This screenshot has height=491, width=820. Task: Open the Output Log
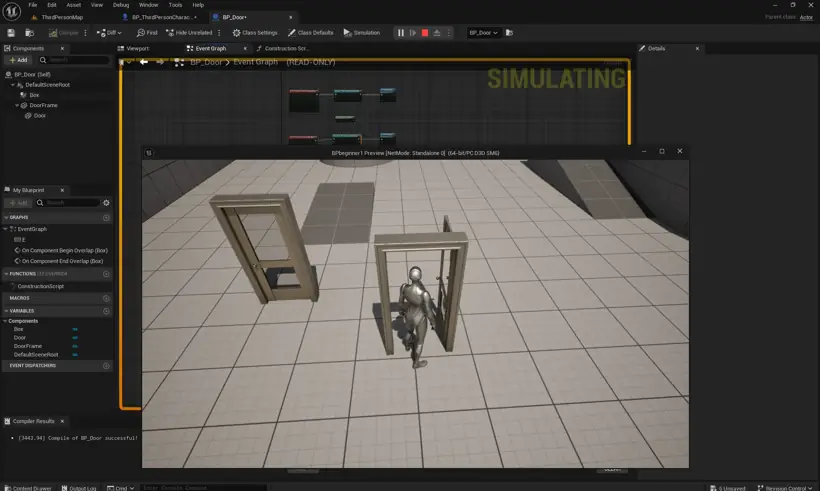78,488
